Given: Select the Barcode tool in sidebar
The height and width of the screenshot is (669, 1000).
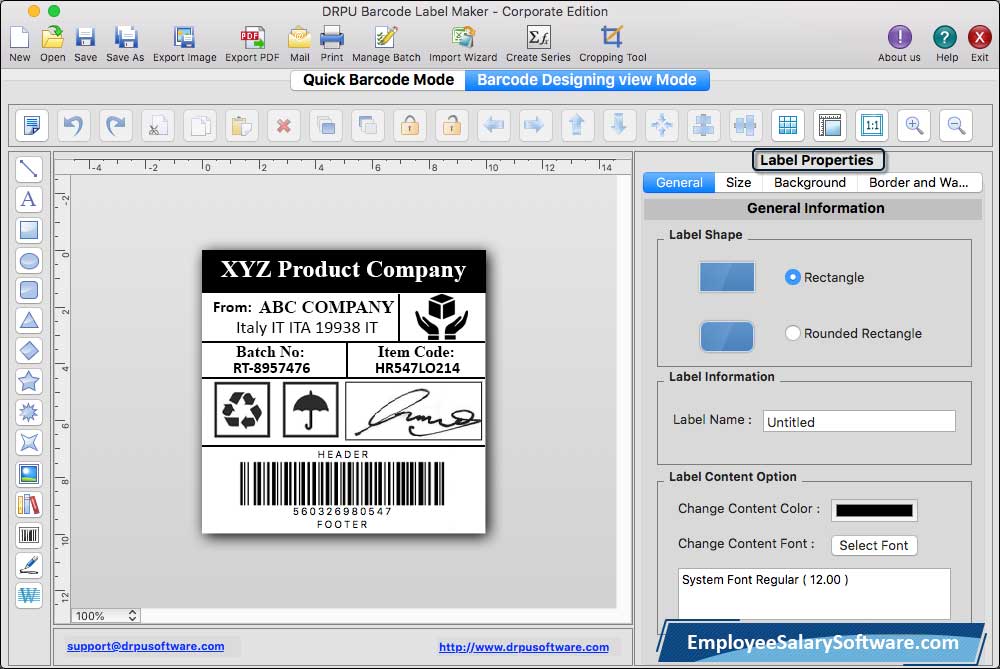Looking at the screenshot, I should point(29,534).
